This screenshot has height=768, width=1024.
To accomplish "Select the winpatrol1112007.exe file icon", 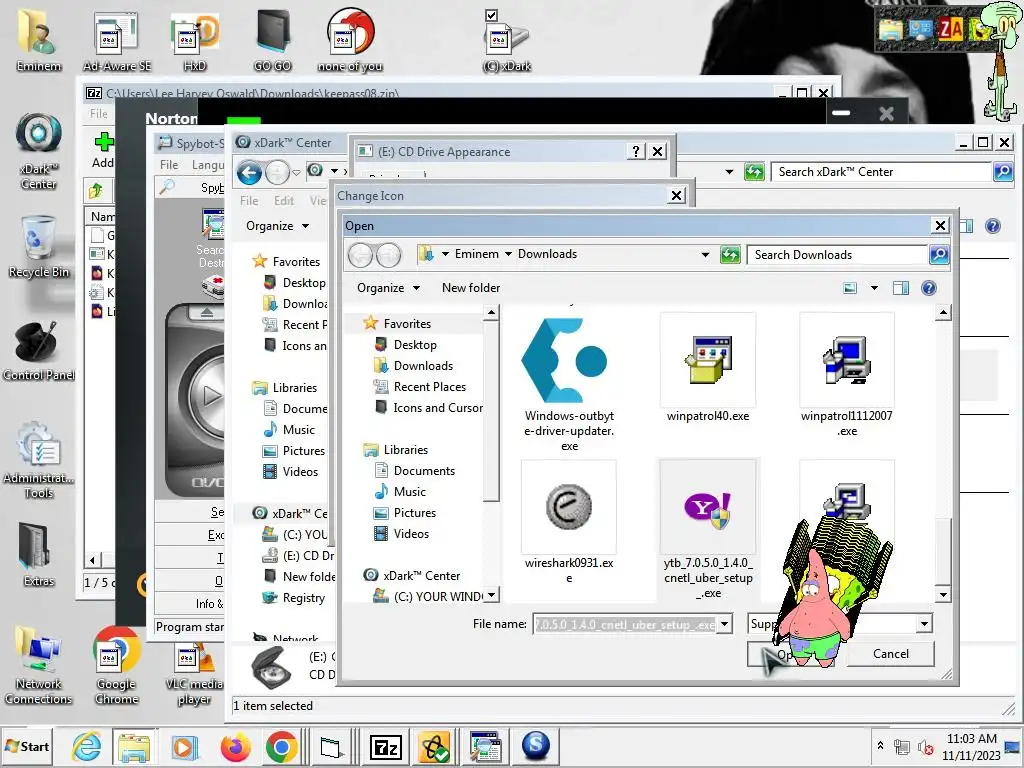I will pos(846,360).
